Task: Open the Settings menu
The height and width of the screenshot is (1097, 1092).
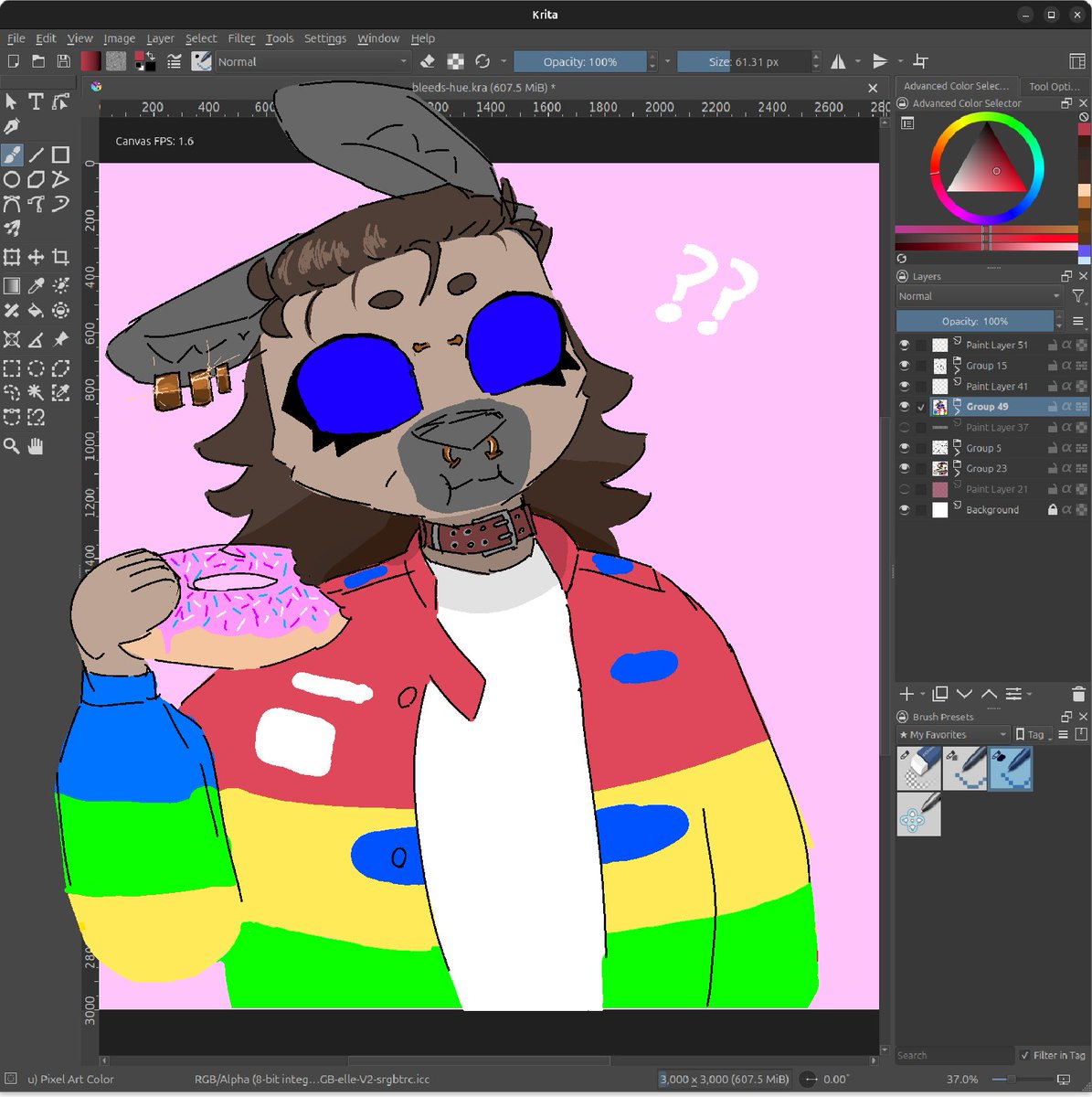Action: click(325, 38)
